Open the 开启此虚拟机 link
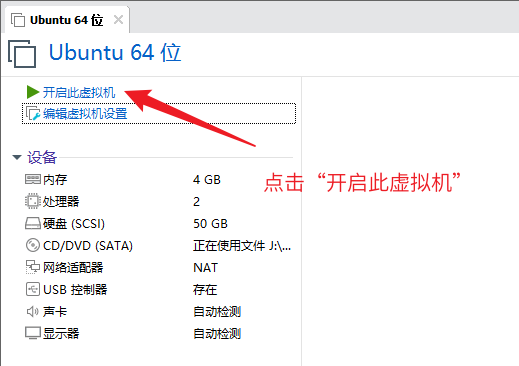The image size is (519, 366). coord(79,92)
